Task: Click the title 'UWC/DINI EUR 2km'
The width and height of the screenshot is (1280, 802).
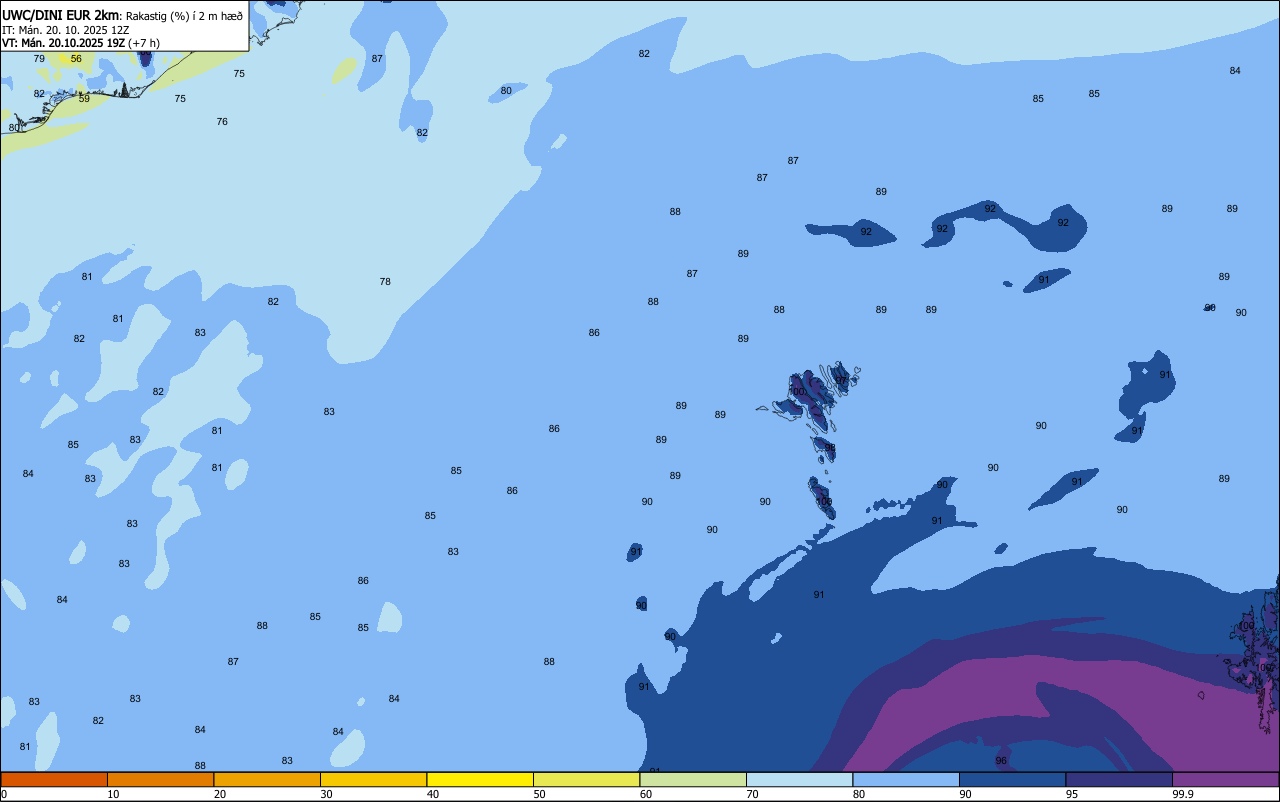Action: pyautogui.click(x=61, y=15)
